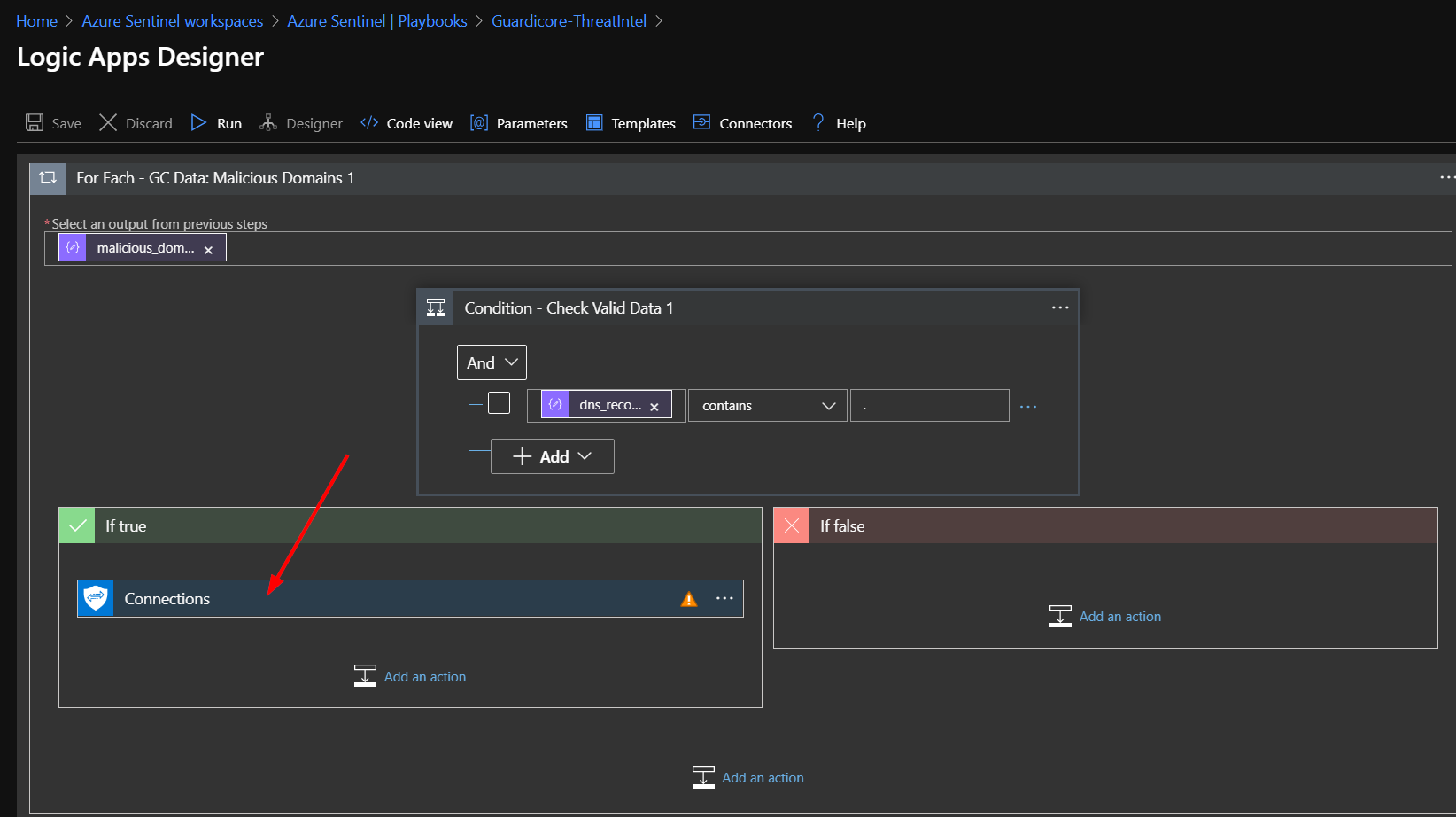Click the malicious_dom... expression icon

tap(73, 247)
